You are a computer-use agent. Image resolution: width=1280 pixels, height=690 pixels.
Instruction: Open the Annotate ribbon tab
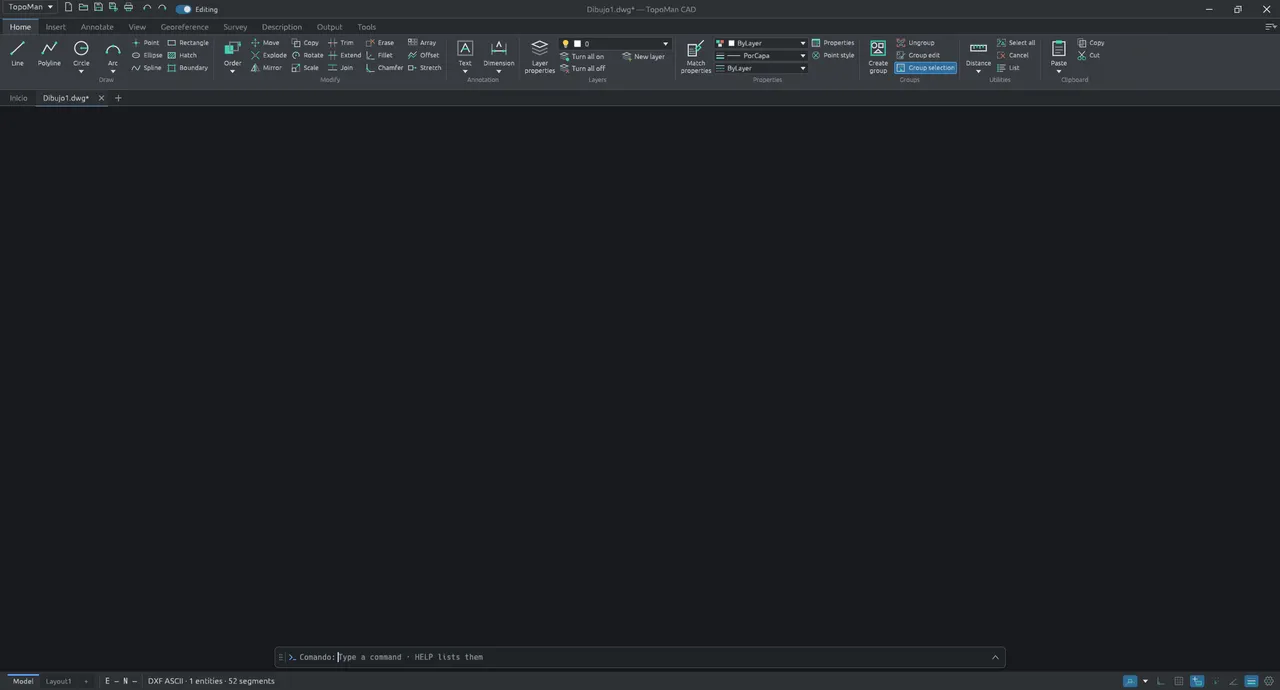[x=97, y=27]
